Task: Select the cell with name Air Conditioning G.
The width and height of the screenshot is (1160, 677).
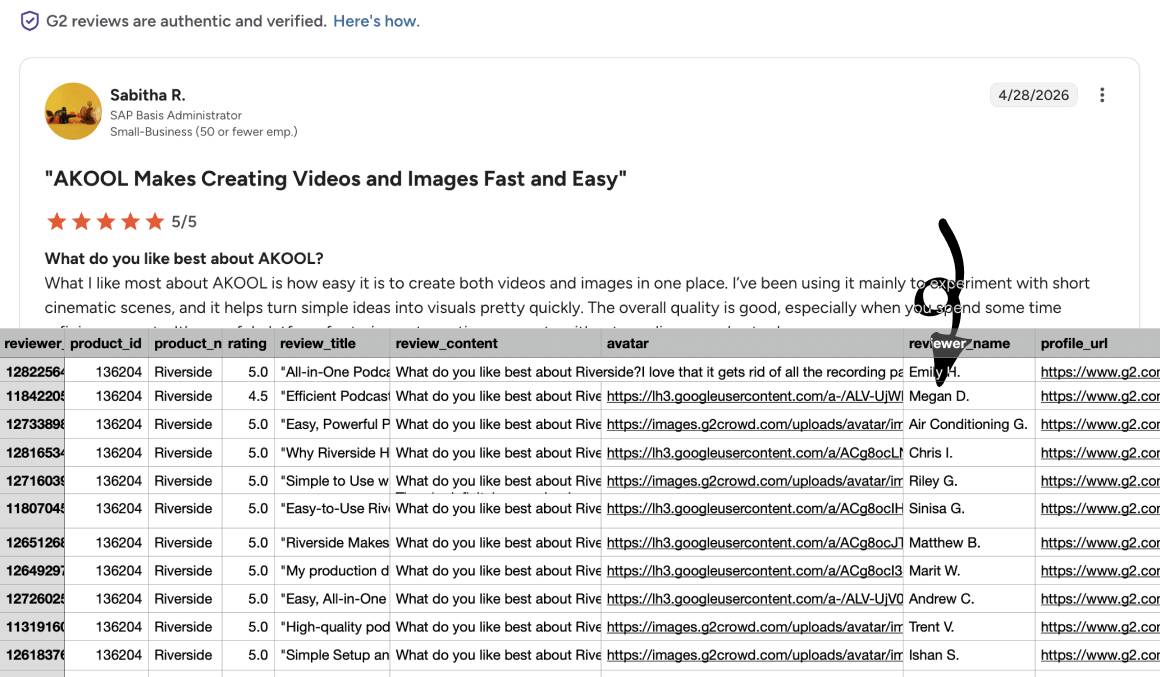Action: coord(969,425)
